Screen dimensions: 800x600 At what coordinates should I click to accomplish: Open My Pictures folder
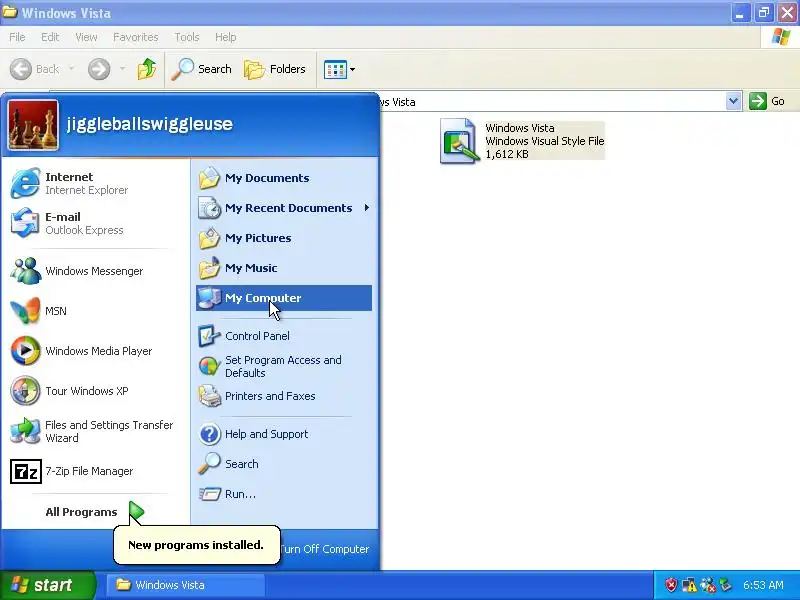click(x=284, y=238)
